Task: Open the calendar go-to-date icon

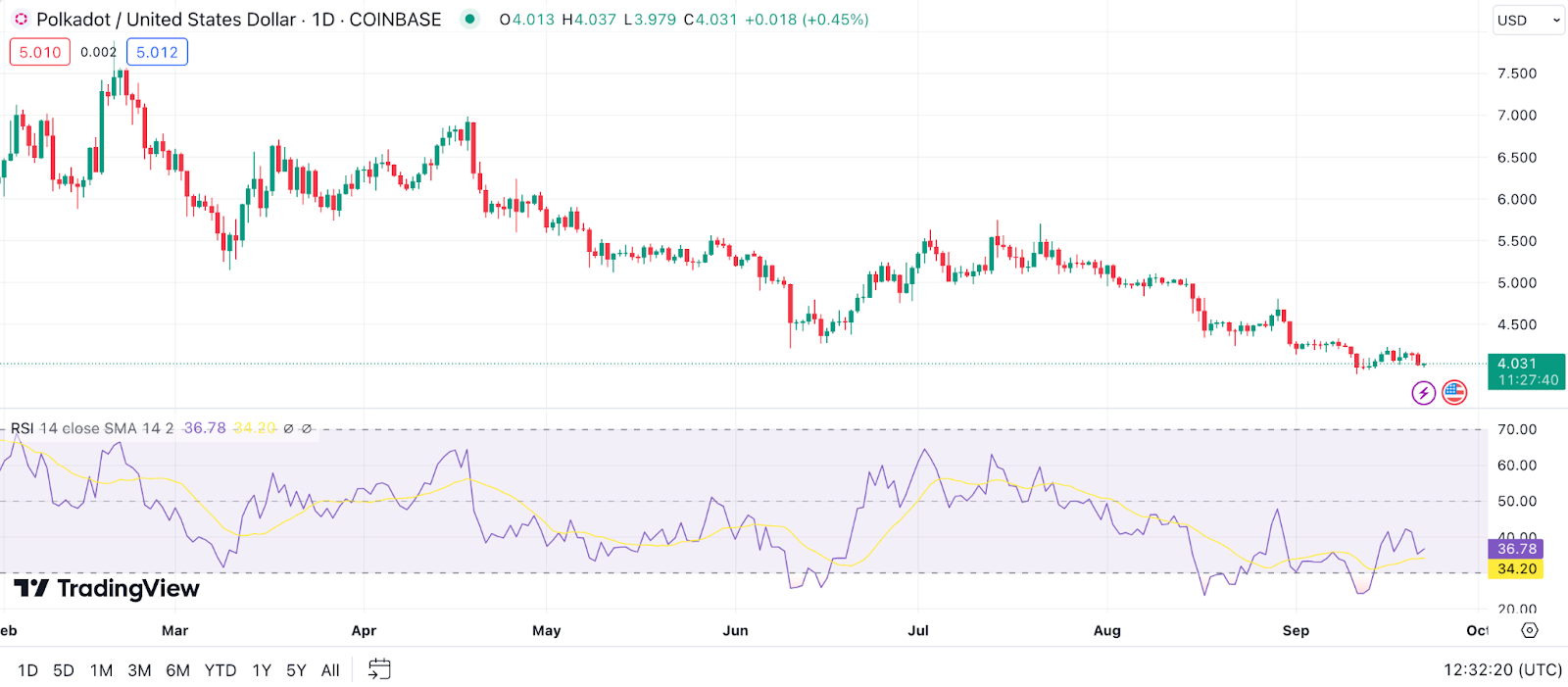Action: pos(379,669)
